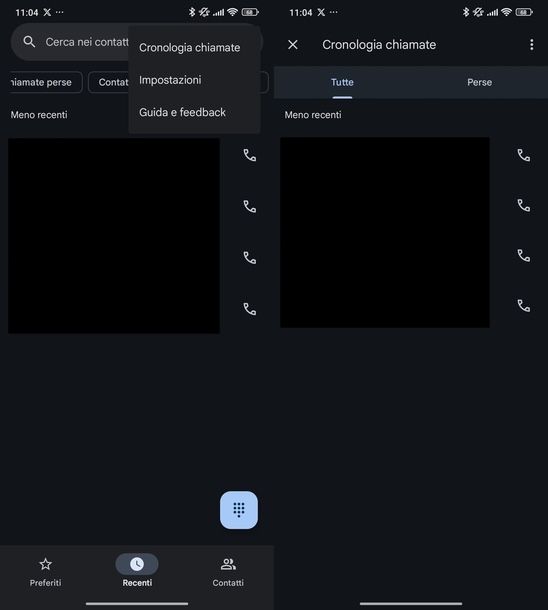Screen dimensions: 548x610
Task: Call first entry in left recent list
Action: tap(250, 155)
